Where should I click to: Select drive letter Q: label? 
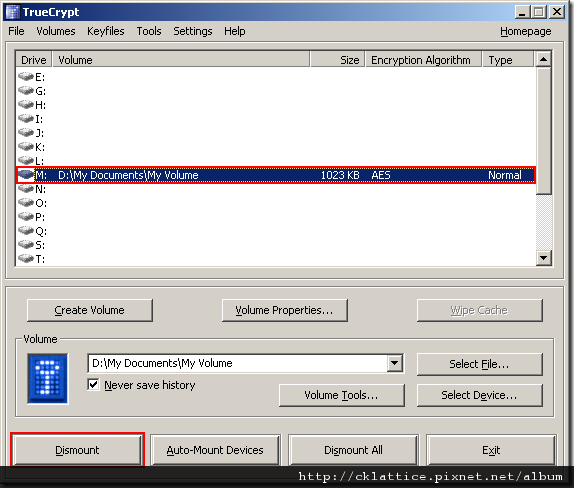point(41,231)
